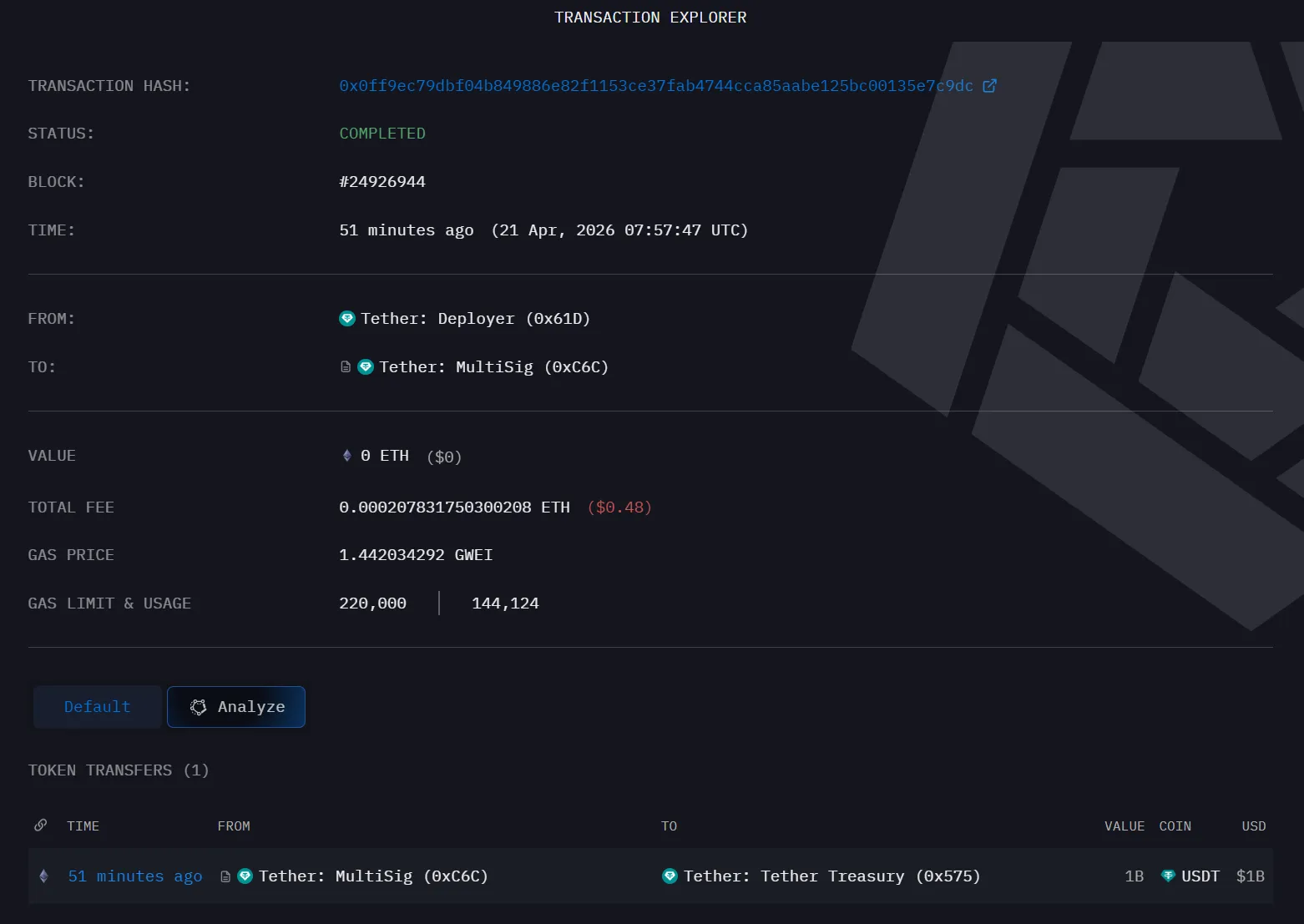Open Tether: MultiSig sender in token transfers

pos(373,876)
